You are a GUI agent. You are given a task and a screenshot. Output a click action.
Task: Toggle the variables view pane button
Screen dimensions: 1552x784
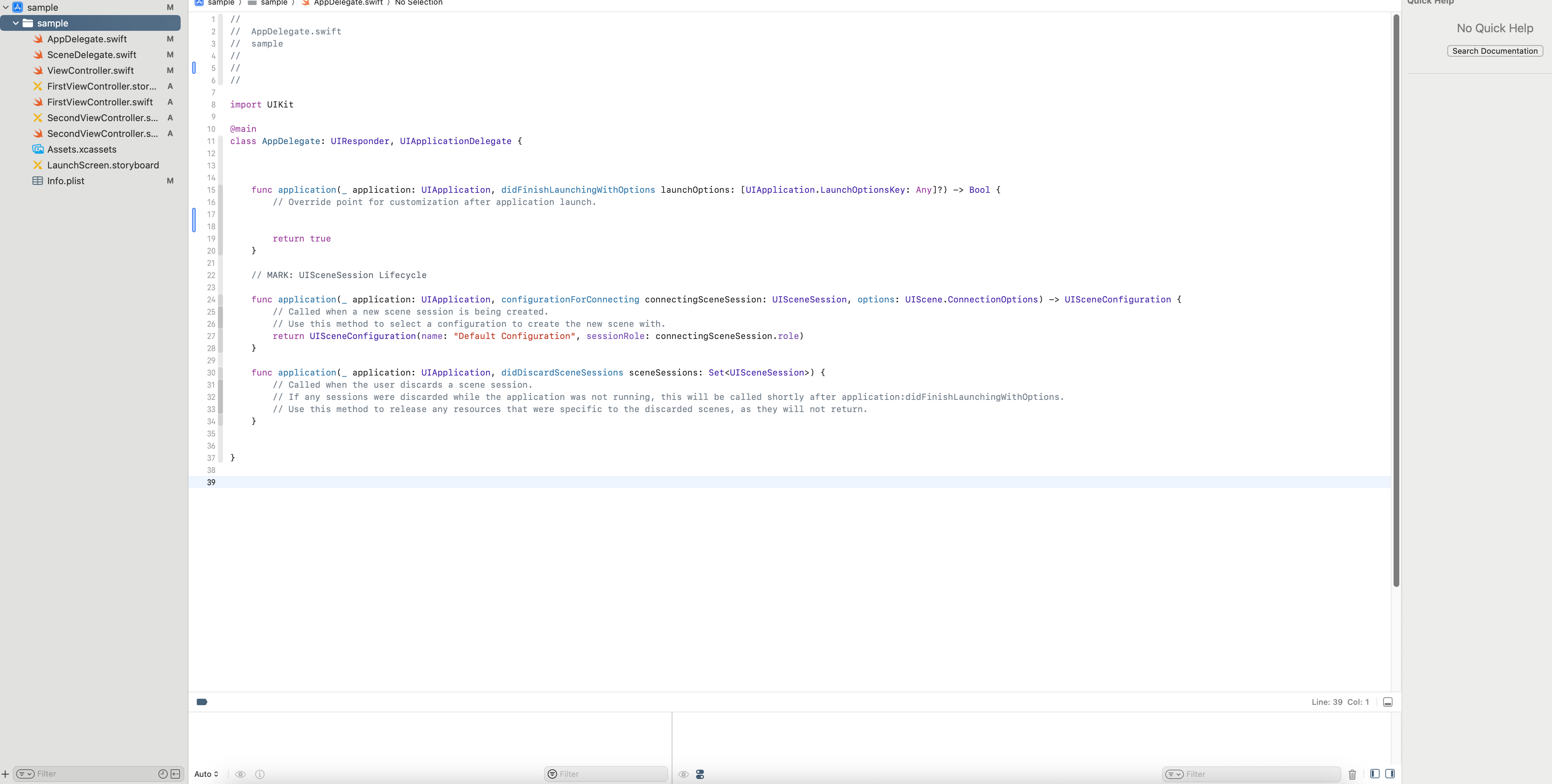(x=1374, y=774)
